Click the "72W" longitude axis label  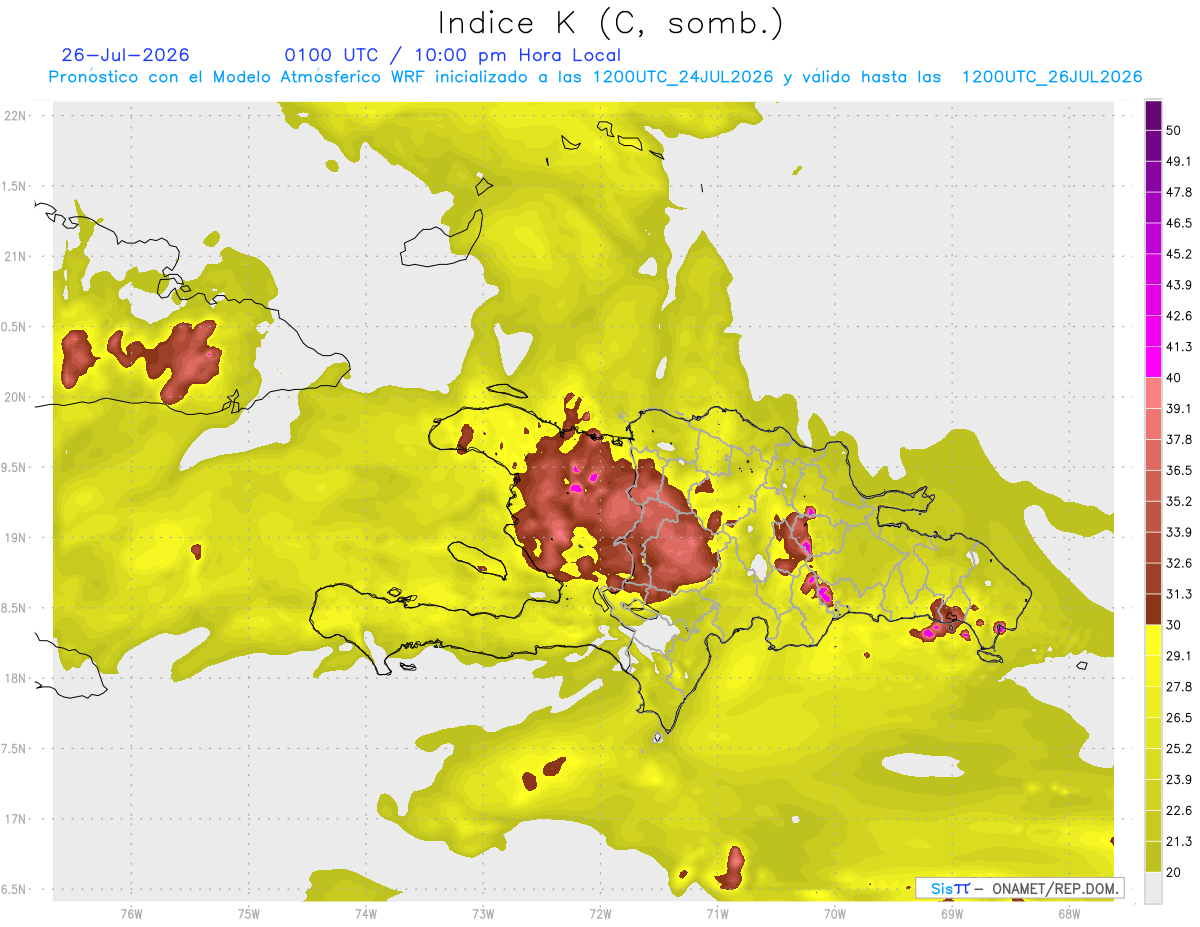click(600, 913)
